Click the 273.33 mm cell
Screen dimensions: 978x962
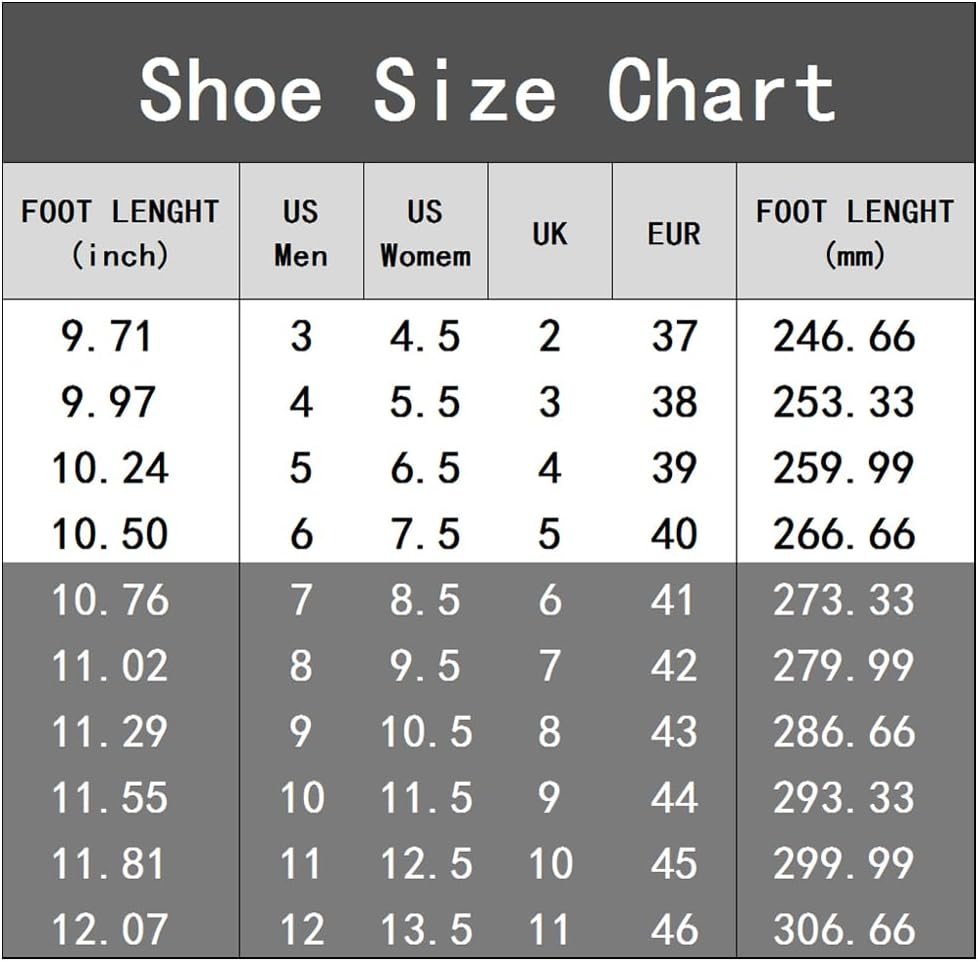coord(844,601)
